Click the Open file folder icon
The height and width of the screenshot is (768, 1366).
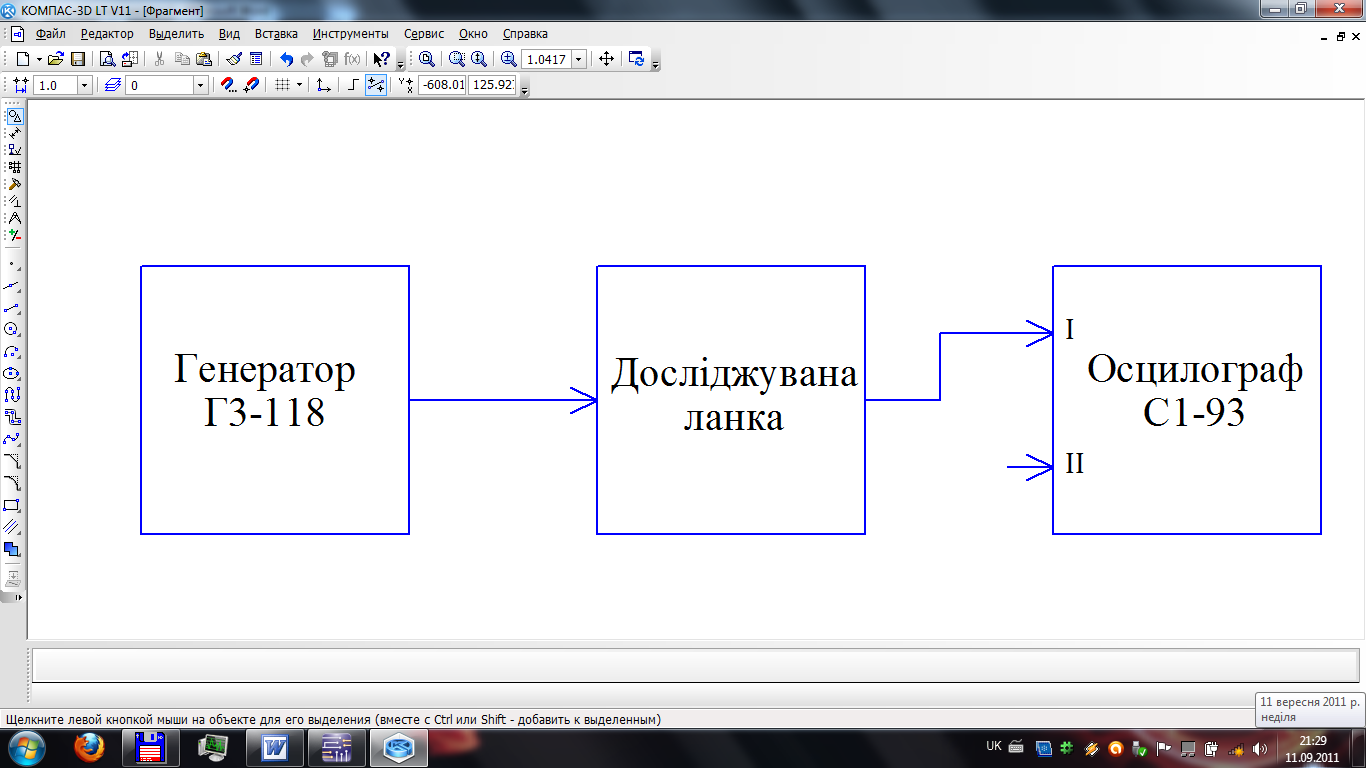pos(56,59)
